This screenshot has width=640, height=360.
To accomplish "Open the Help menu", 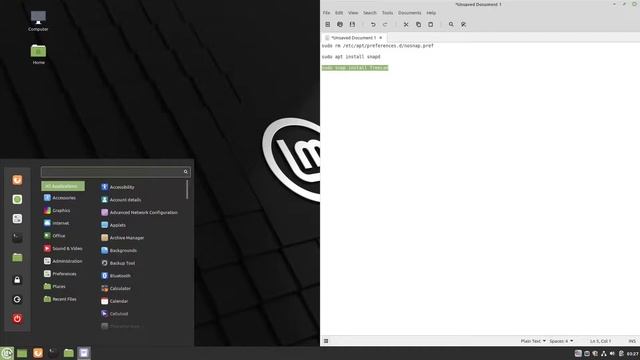I will [x=431, y=13].
